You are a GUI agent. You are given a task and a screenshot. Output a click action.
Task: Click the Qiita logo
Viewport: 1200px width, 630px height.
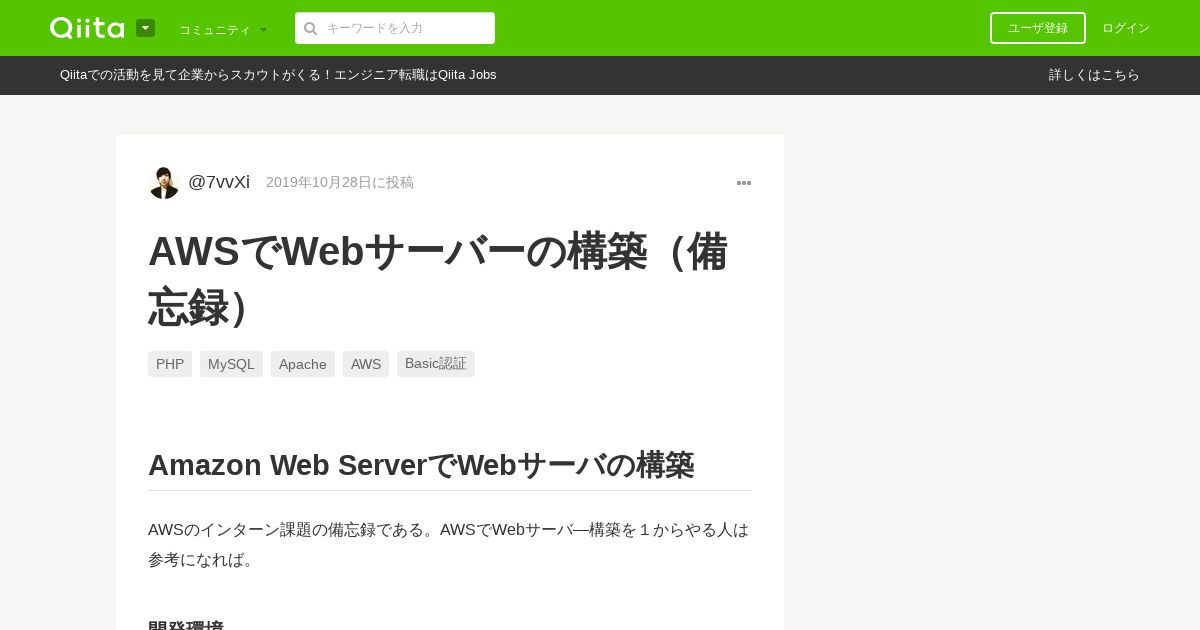pos(87,28)
